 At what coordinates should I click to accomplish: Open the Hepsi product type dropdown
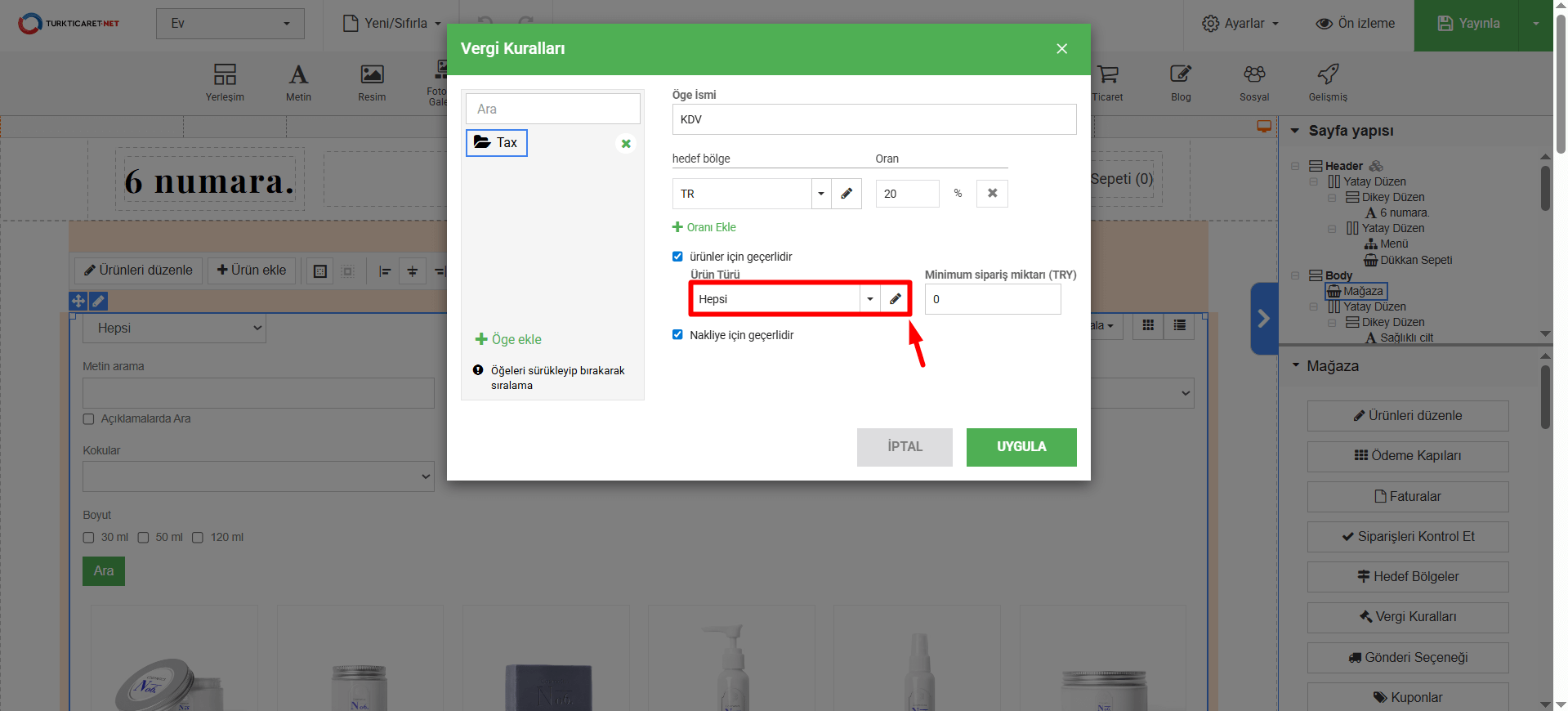[869, 299]
